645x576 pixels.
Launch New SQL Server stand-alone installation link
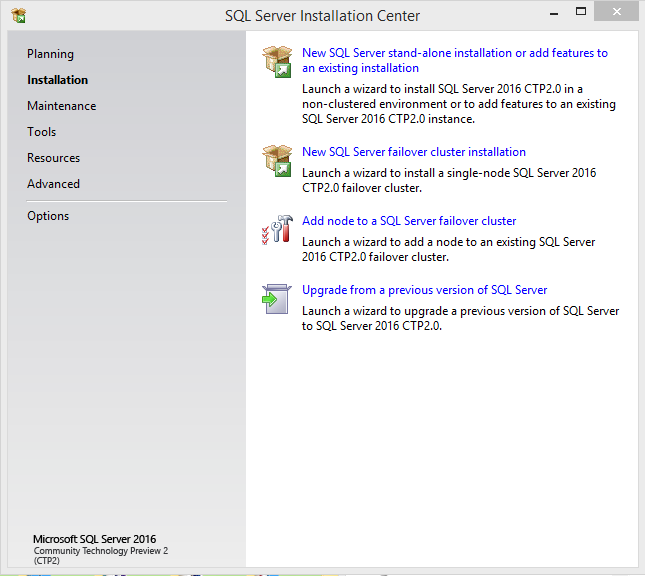click(x=455, y=60)
